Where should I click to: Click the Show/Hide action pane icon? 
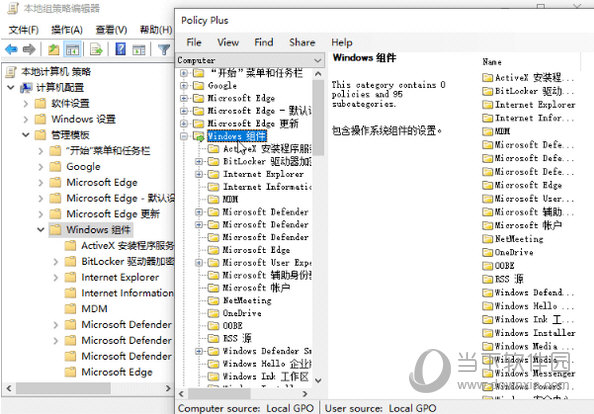coord(139,49)
